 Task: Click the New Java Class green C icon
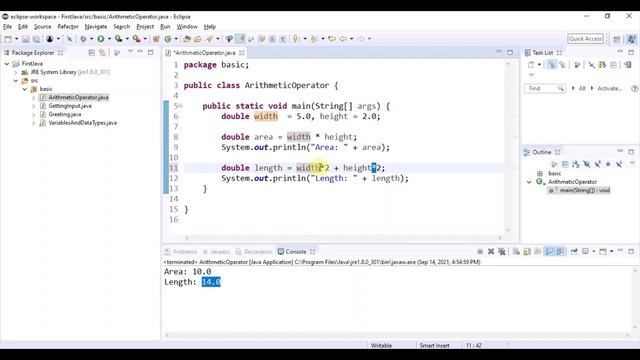point(168,39)
